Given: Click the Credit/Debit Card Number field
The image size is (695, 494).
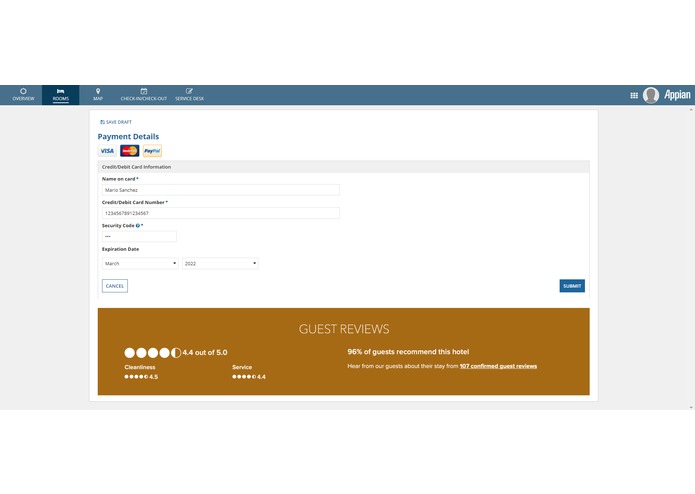Looking at the screenshot, I should point(221,213).
